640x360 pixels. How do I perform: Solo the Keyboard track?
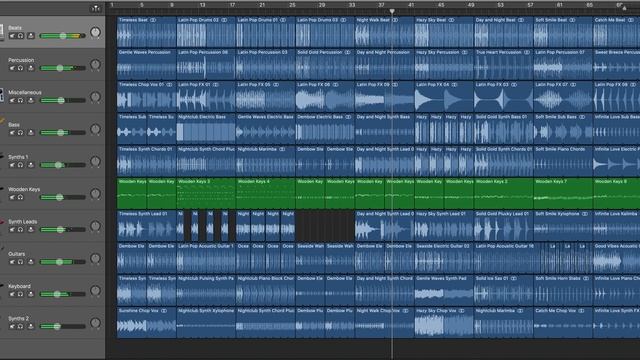click(x=20, y=294)
